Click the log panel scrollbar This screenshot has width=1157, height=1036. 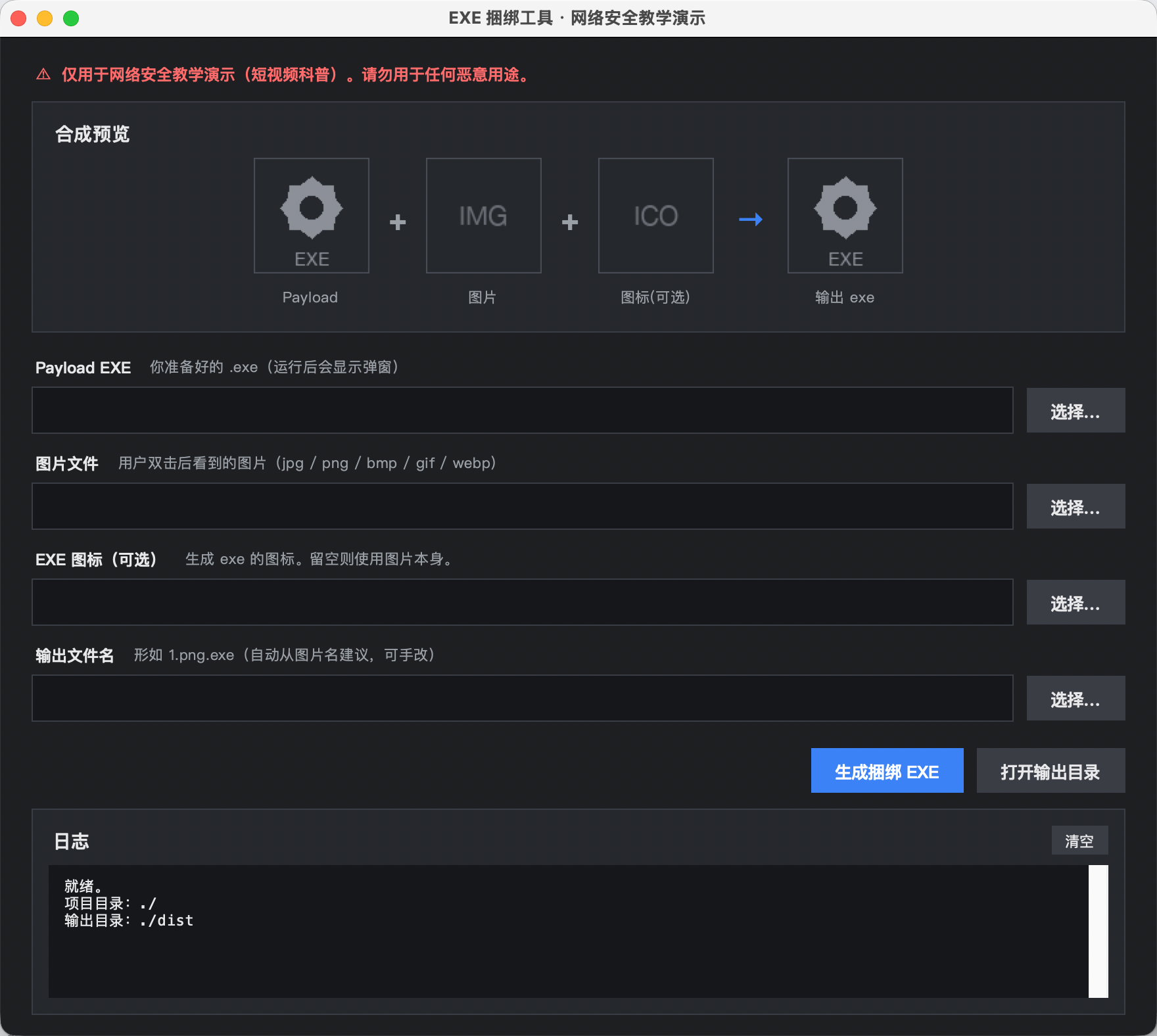1098,931
